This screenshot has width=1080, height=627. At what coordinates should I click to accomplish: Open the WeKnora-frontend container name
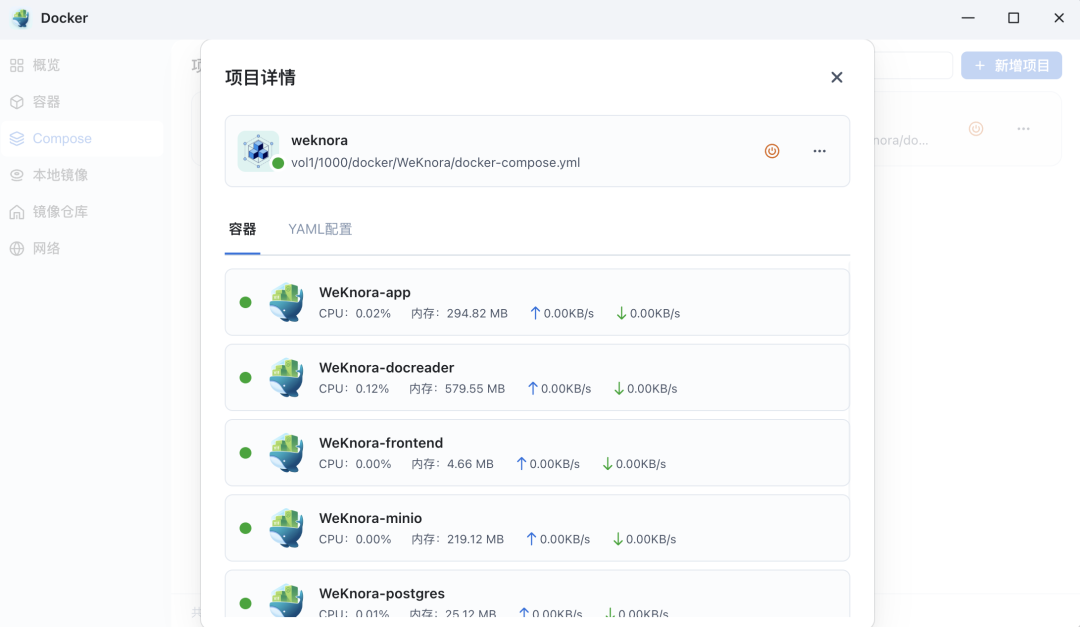click(381, 442)
